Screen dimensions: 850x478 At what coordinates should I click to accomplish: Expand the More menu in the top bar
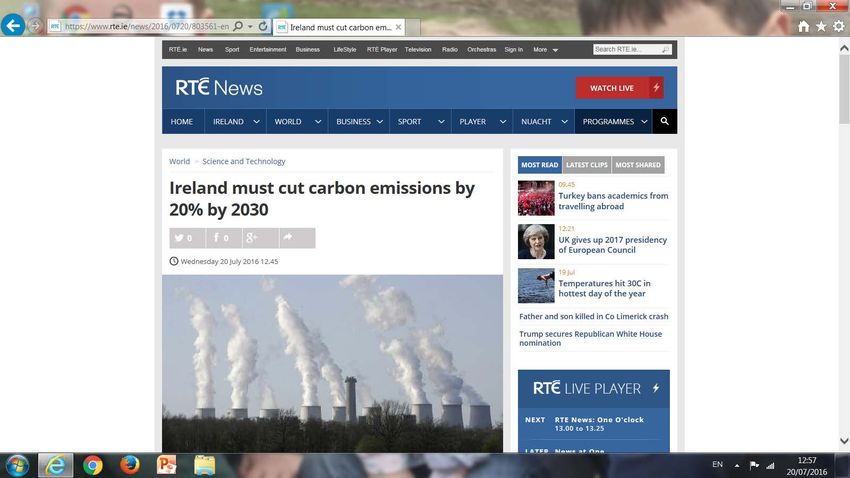point(545,49)
